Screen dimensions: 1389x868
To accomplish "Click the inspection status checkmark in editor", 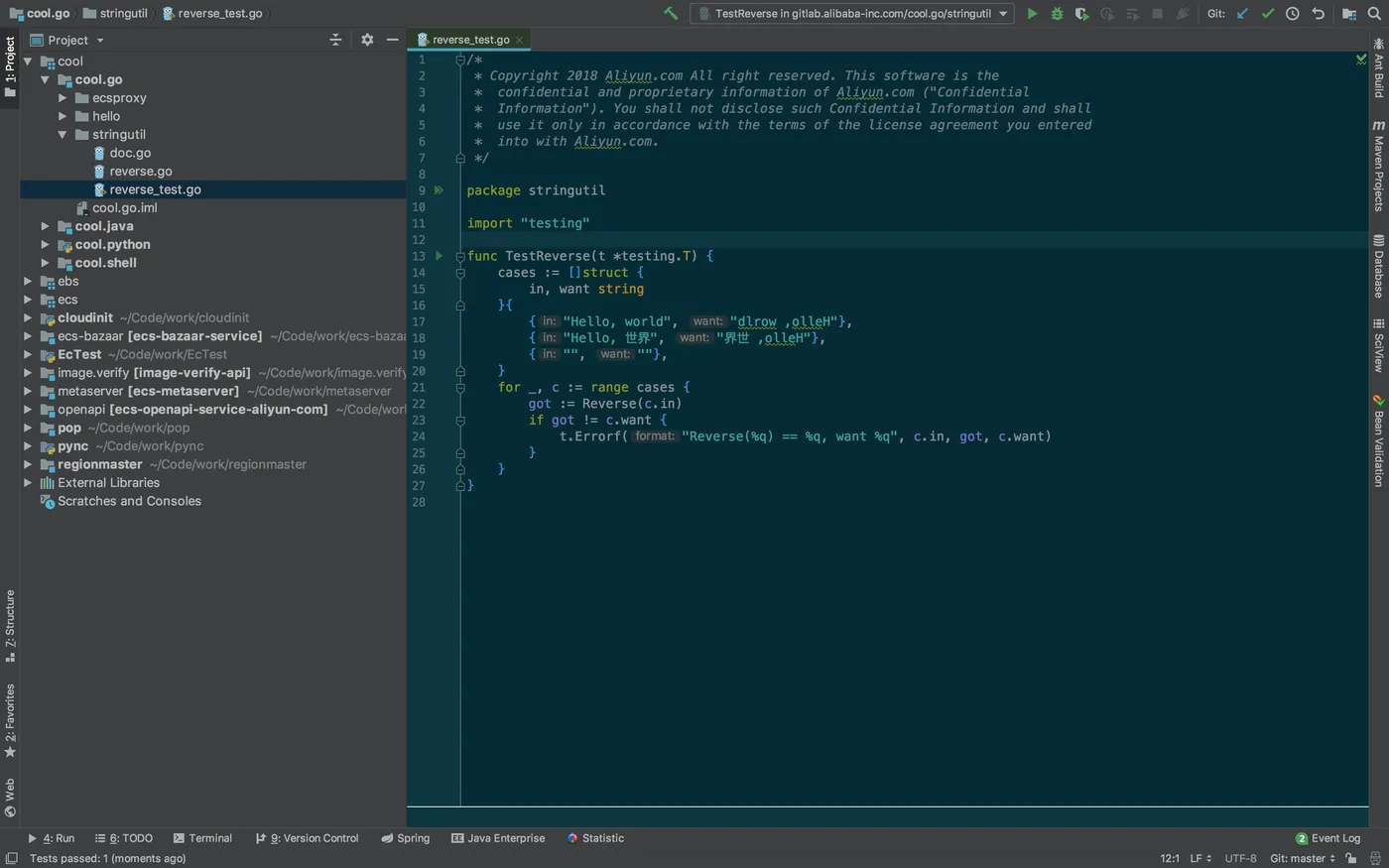I will tap(1361, 60).
